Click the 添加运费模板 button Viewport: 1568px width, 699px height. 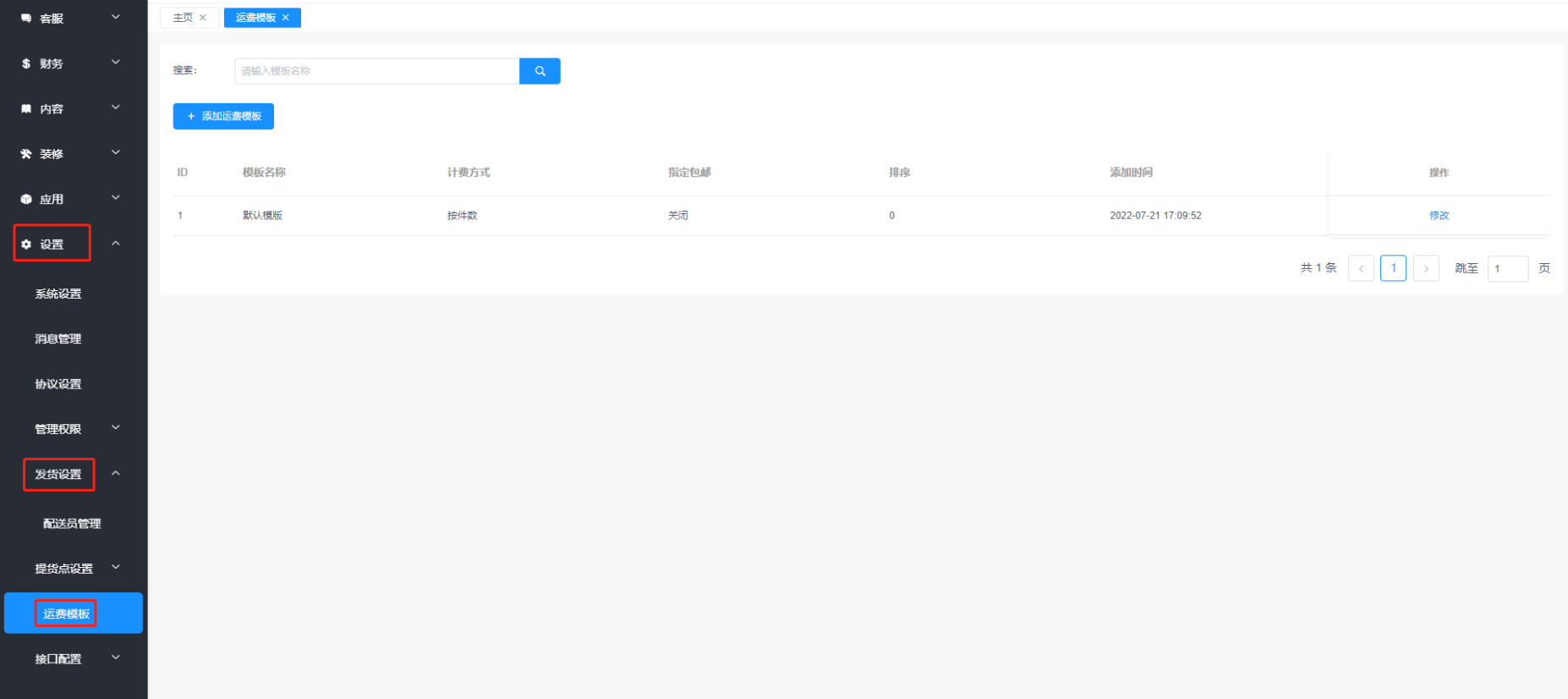[x=223, y=116]
